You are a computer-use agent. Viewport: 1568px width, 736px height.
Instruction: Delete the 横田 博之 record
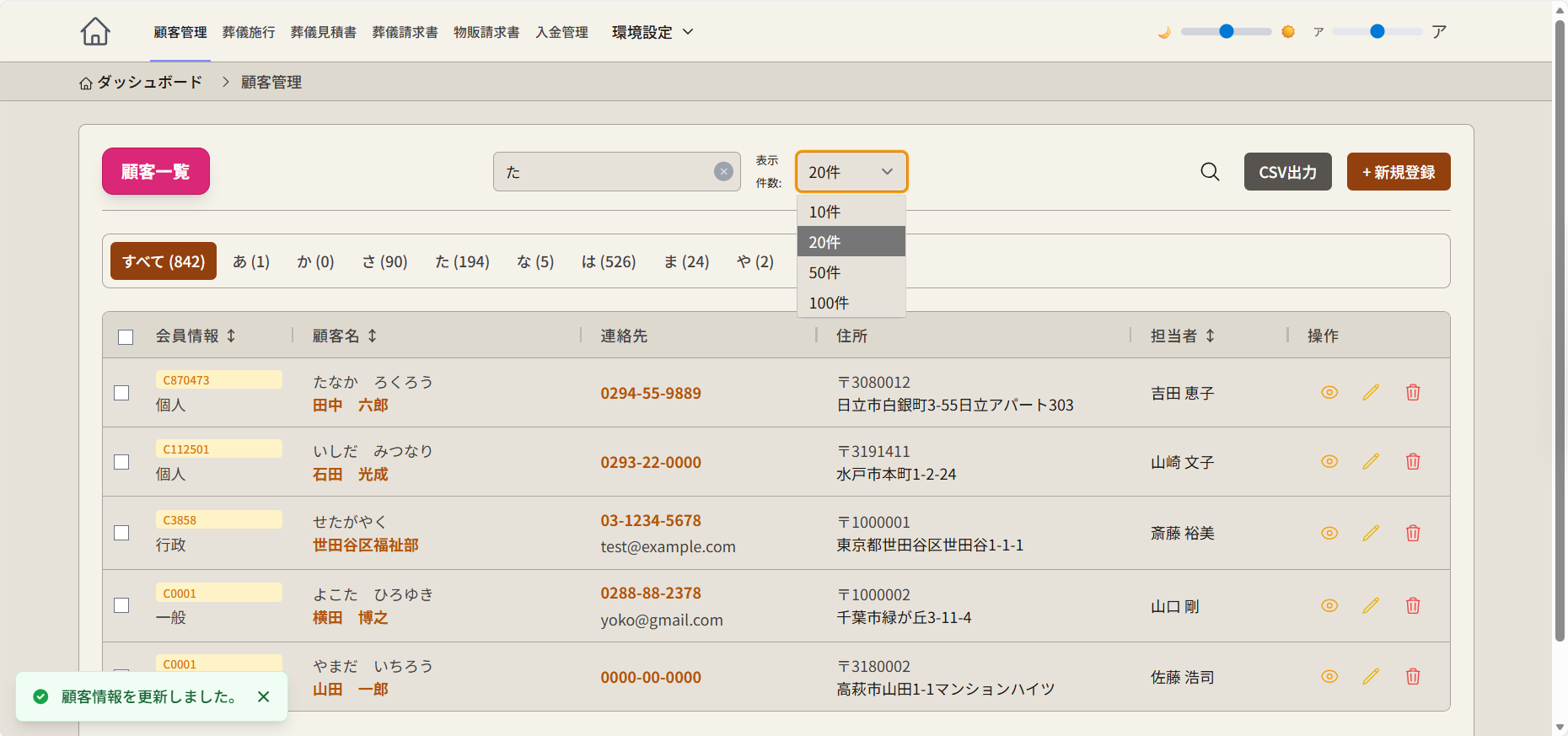pyautogui.click(x=1413, y=605)
